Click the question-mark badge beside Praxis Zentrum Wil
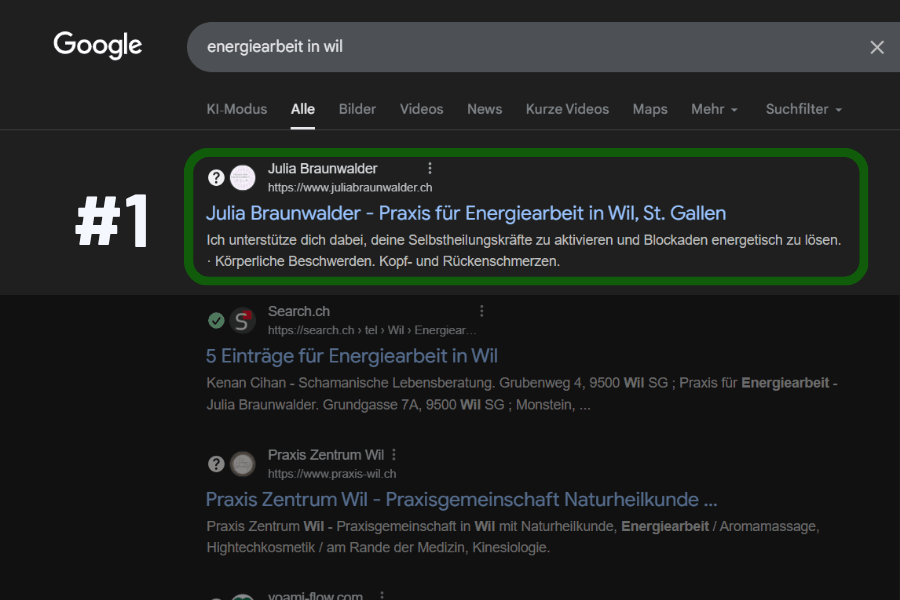This screenshot has width=900, height=600. (216, 464)
